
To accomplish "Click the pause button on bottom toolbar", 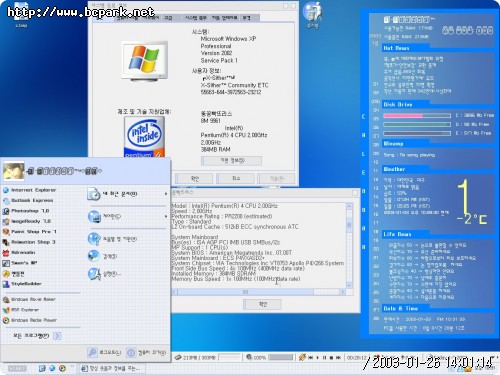I will pos(324,357).
